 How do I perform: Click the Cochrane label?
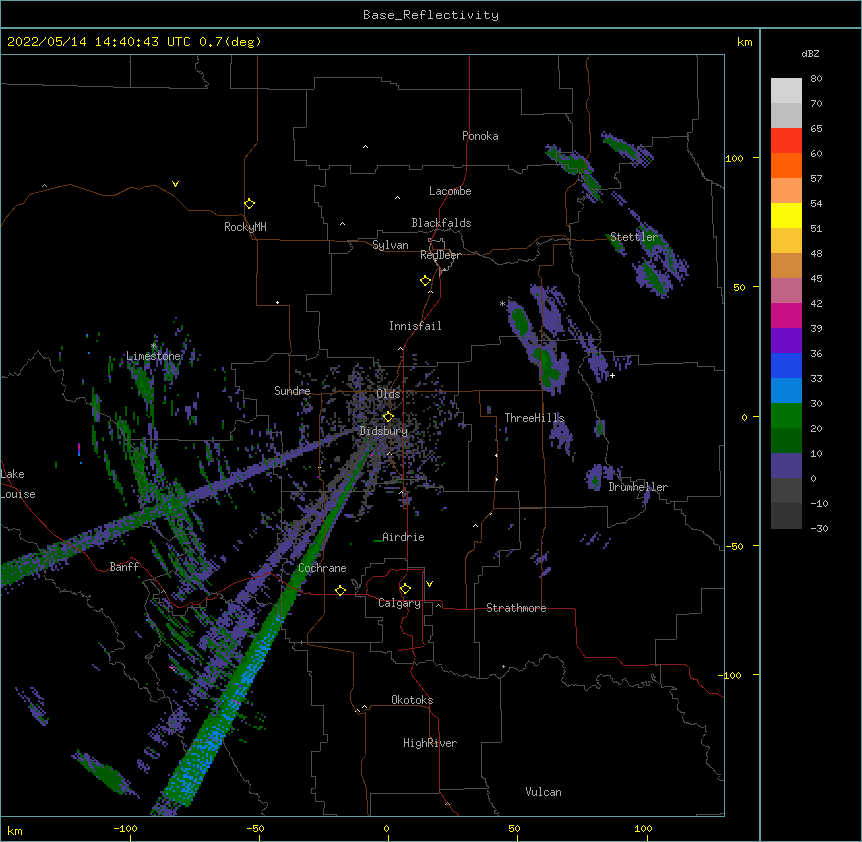[x=322, y=568]
